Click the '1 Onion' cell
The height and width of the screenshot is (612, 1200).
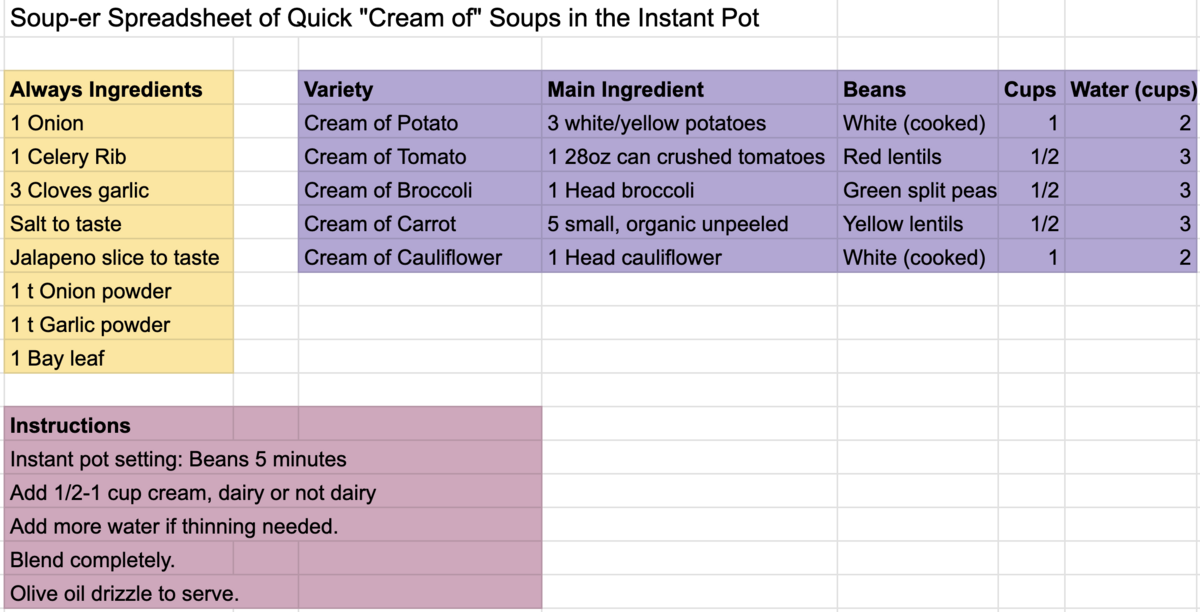coord(119,123)
